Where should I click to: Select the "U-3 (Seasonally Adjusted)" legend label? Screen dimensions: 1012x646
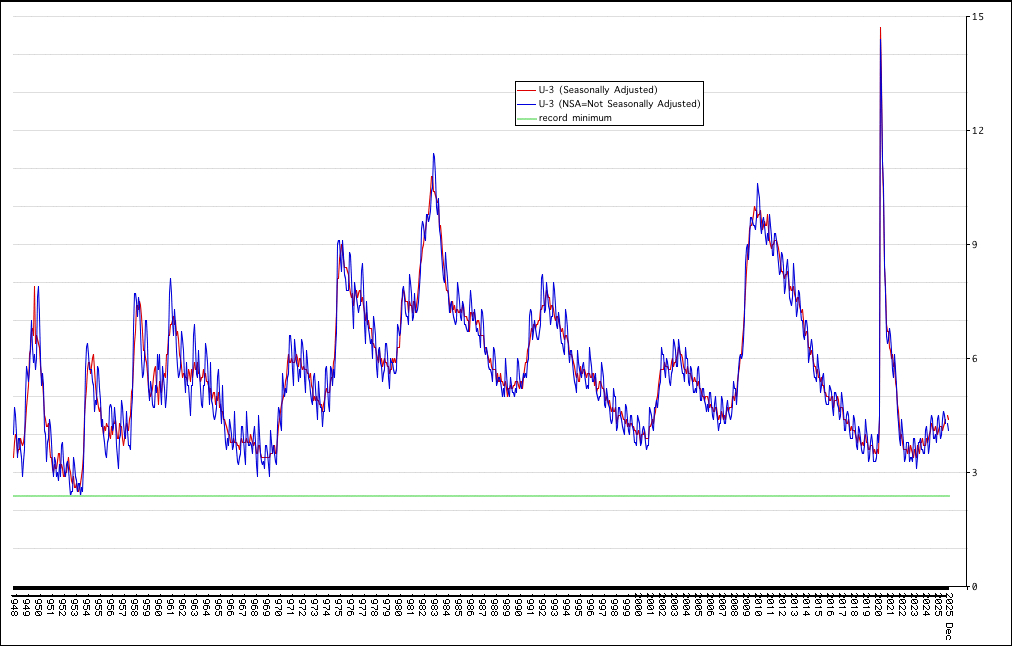pyautogui.click(x=598, y=90)
